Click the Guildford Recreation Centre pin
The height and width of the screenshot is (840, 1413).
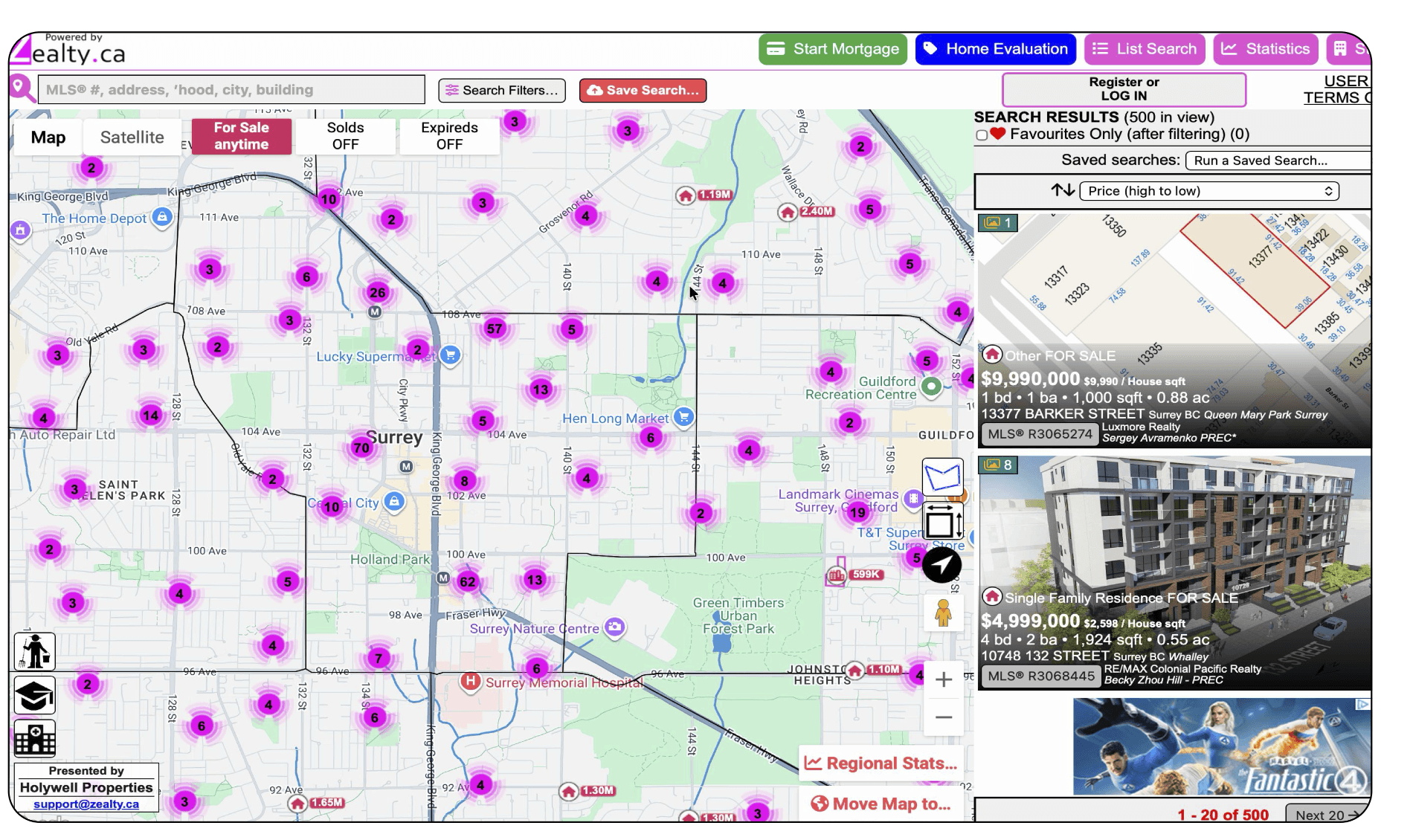(931, 386)
